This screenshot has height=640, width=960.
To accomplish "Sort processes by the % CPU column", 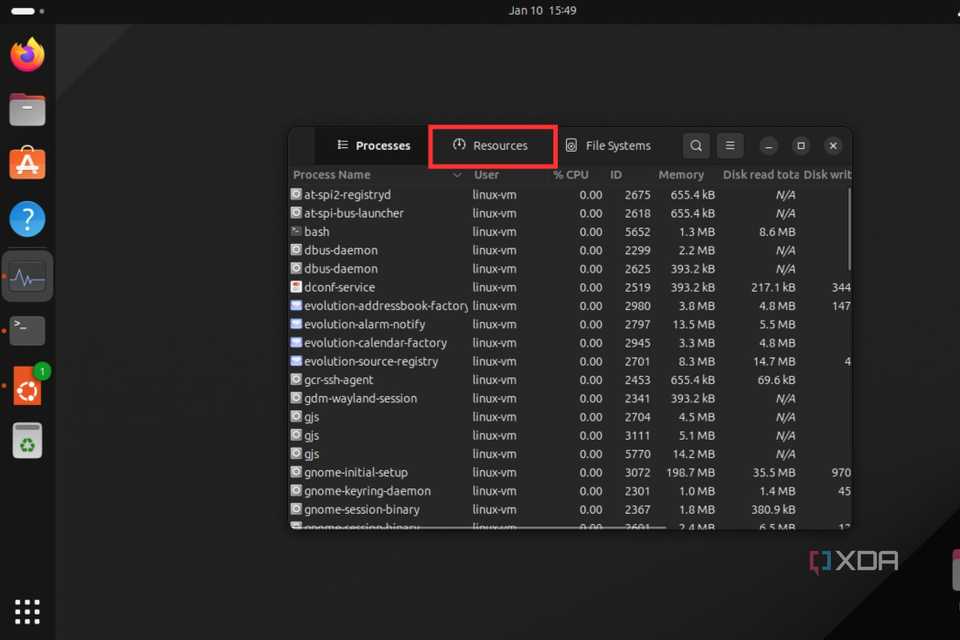I will tap(571, 174).
